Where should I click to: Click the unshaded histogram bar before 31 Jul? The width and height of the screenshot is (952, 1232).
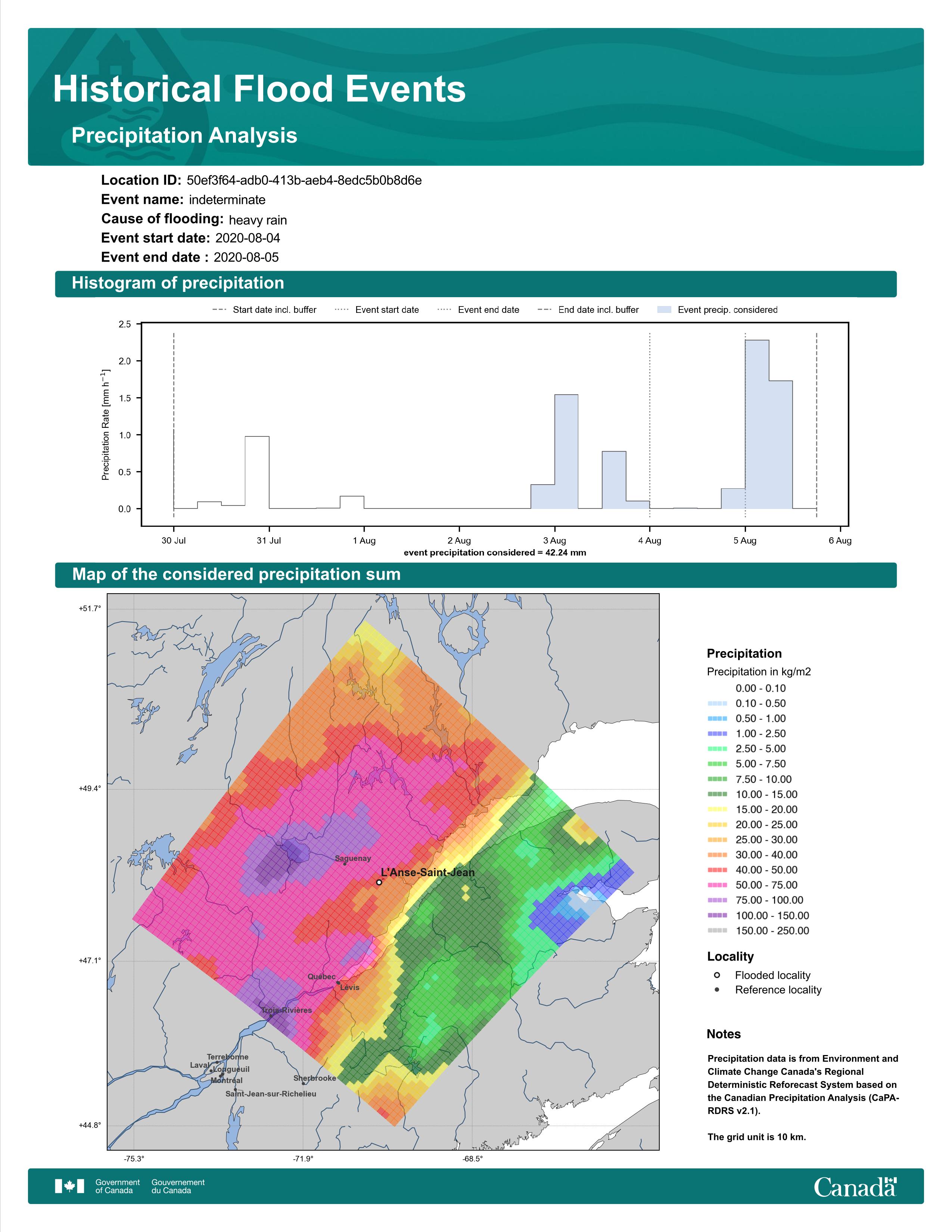tap(257, 473)
